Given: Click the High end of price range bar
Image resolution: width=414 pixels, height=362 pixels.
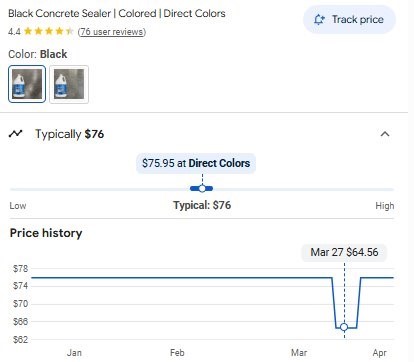Looking at the screenshot, I should coord(385,206).
